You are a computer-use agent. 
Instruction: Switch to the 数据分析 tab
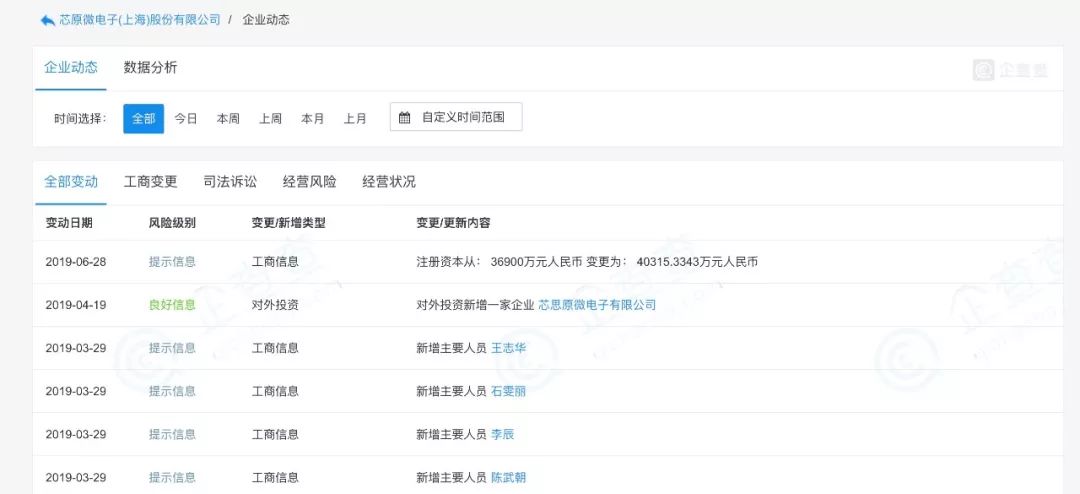coord(150,67)
